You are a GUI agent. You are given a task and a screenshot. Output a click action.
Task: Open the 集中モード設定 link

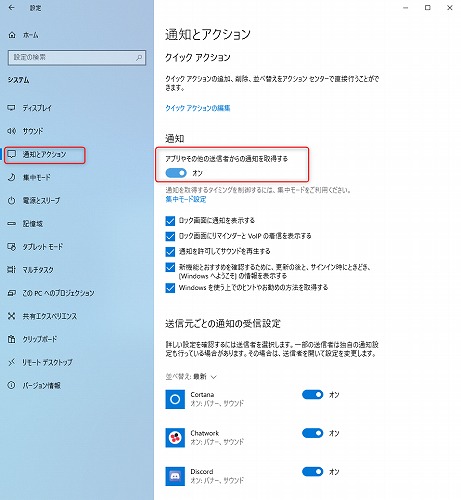pyautogui.click(x=186, y=199)
